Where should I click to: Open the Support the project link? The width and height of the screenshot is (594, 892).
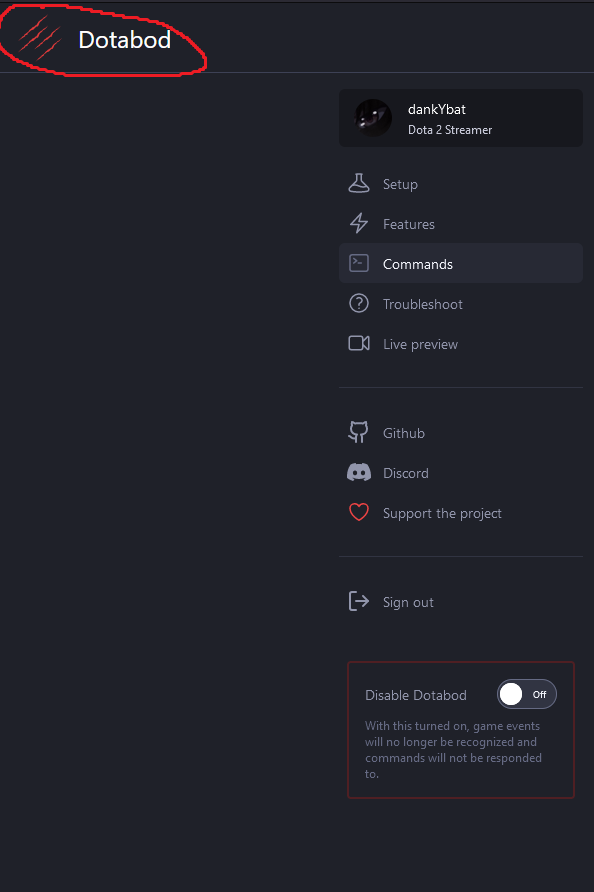tap(441, 512)
